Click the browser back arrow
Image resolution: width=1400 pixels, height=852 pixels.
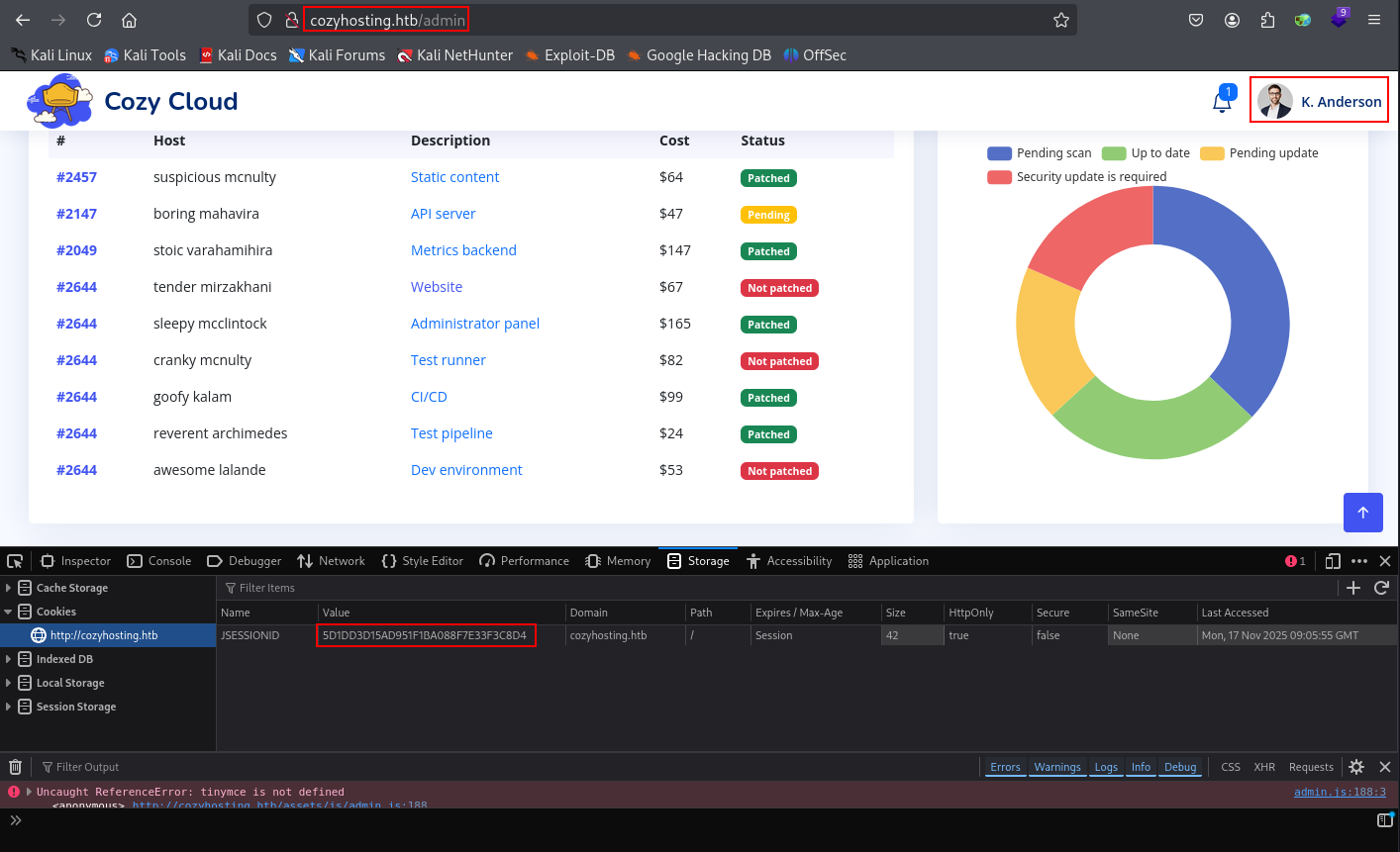coord(23,20)
